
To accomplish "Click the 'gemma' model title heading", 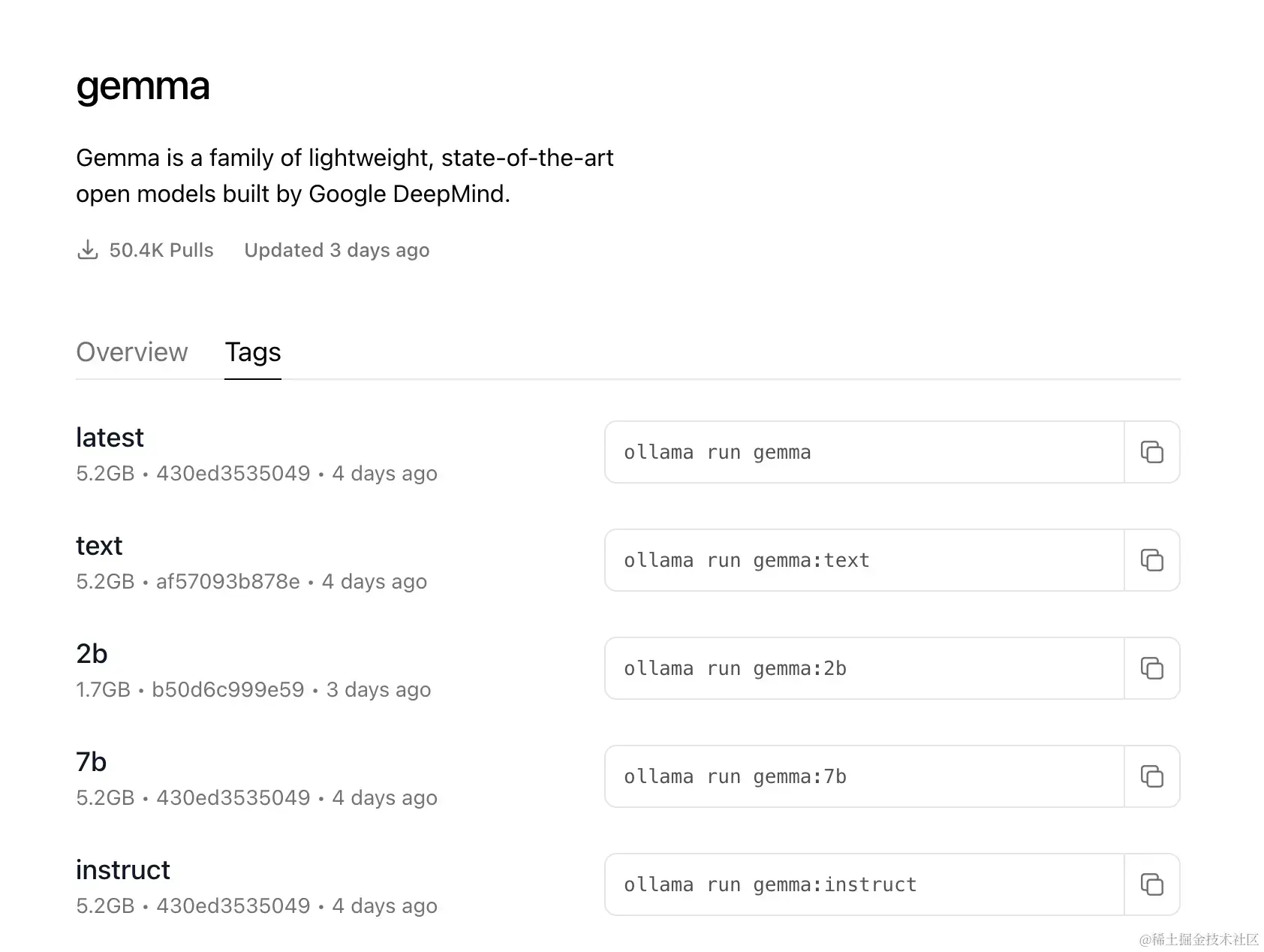I will click(143, 87).
